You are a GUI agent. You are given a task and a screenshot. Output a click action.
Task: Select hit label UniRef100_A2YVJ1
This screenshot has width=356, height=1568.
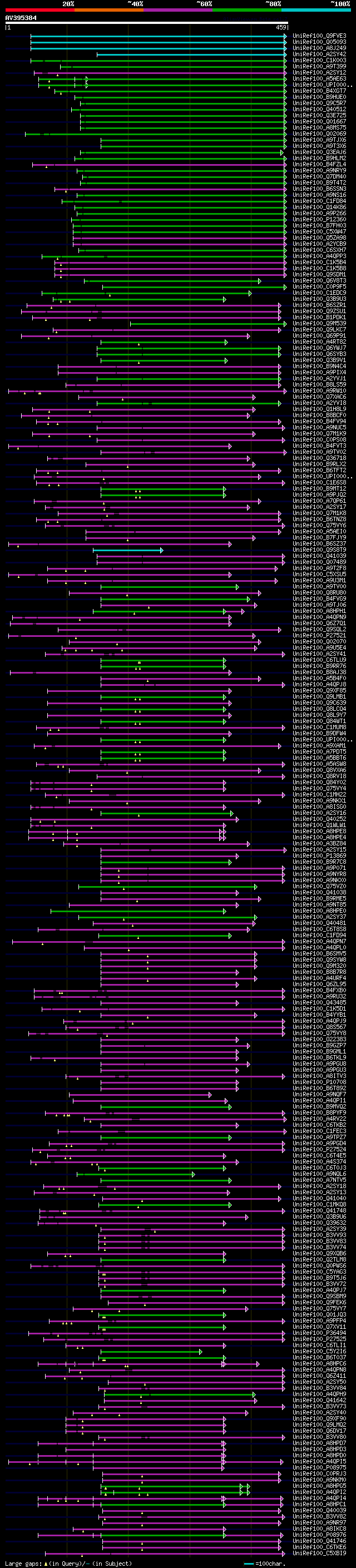(319, 379)
